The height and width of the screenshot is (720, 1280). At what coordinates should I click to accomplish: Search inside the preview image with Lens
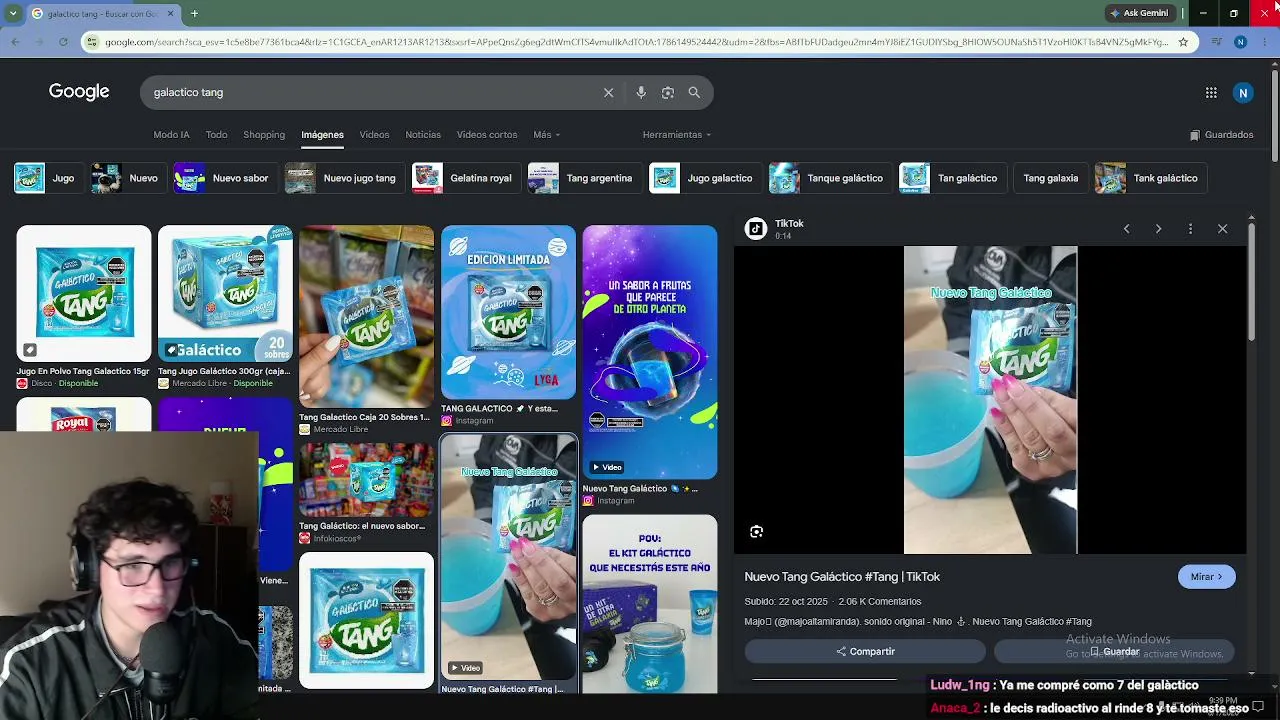[x=756, y=532]
